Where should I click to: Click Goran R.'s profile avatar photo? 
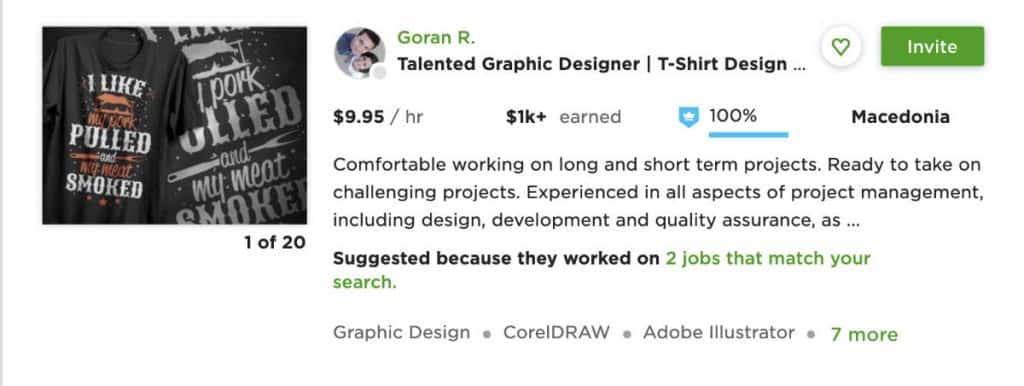359,53
